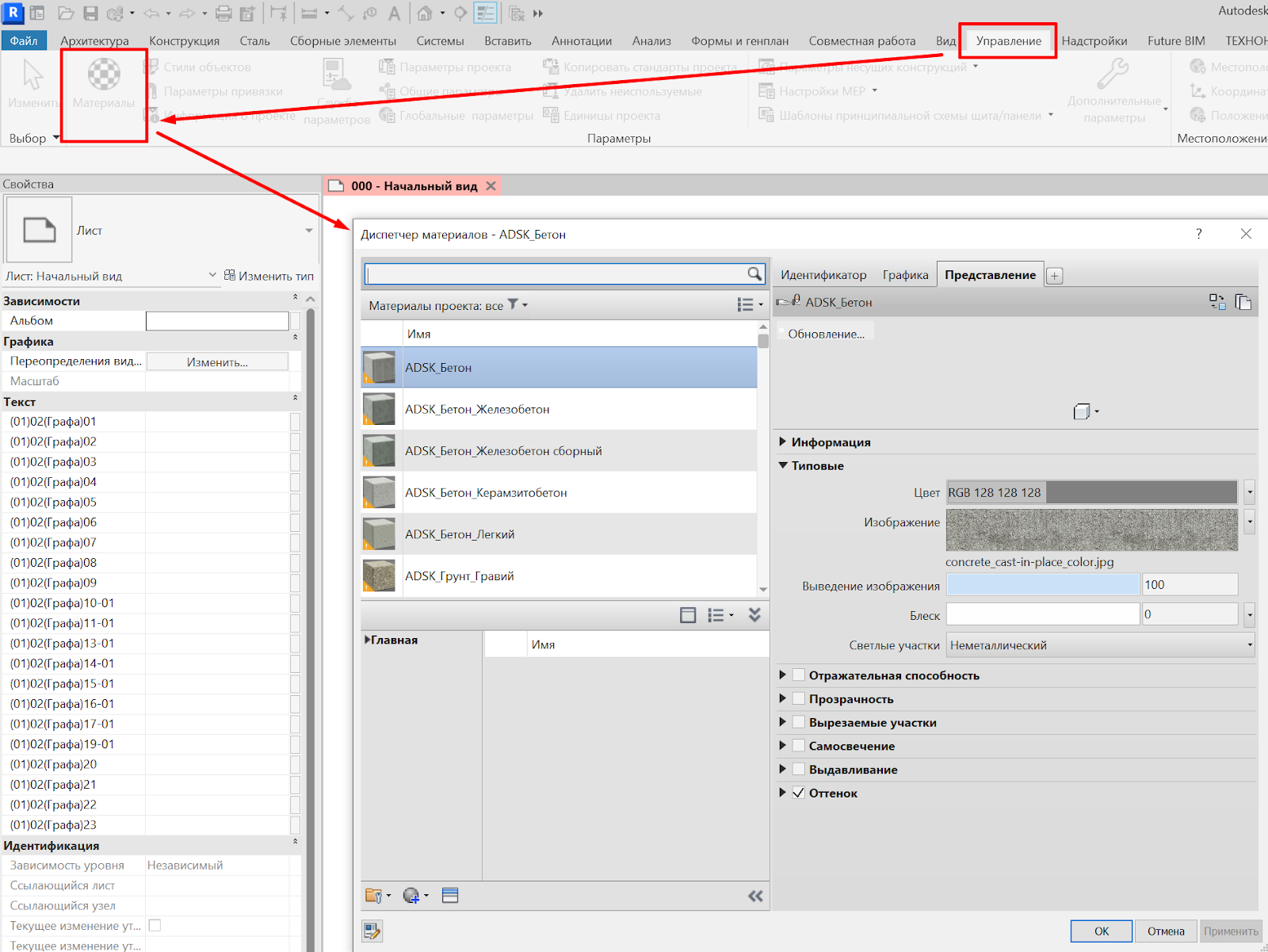1268x952 pixels.
Task: Enable the Выдавливание checkbox
Action: point(799,769)
